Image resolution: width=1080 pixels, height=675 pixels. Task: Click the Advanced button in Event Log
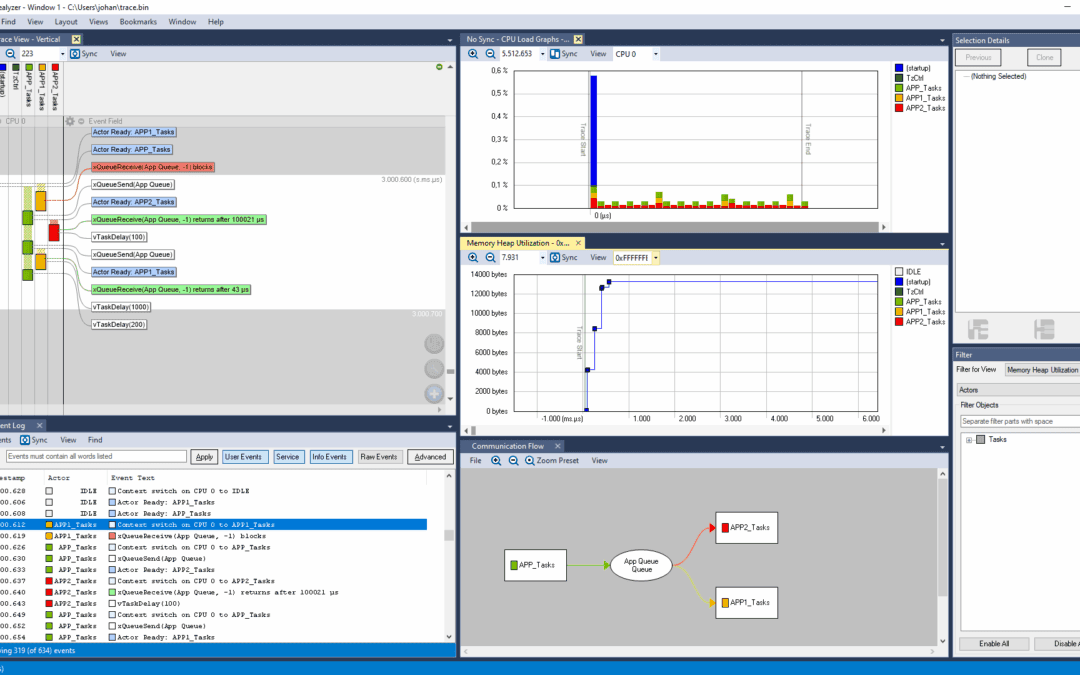pos(430,457)
